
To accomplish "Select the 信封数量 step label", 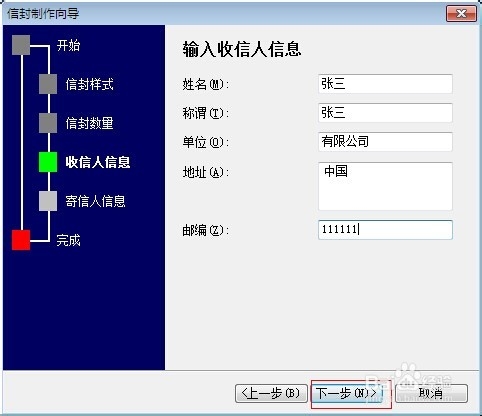I will [89, 123].
